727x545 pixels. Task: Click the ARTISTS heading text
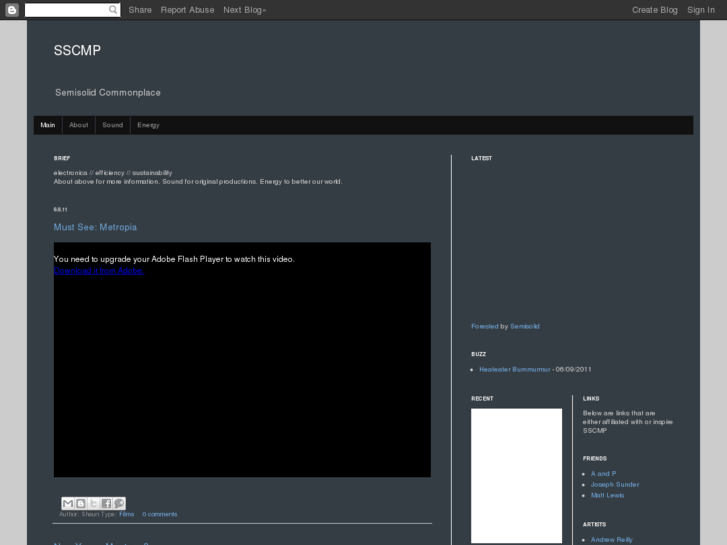tap(594, 525)
